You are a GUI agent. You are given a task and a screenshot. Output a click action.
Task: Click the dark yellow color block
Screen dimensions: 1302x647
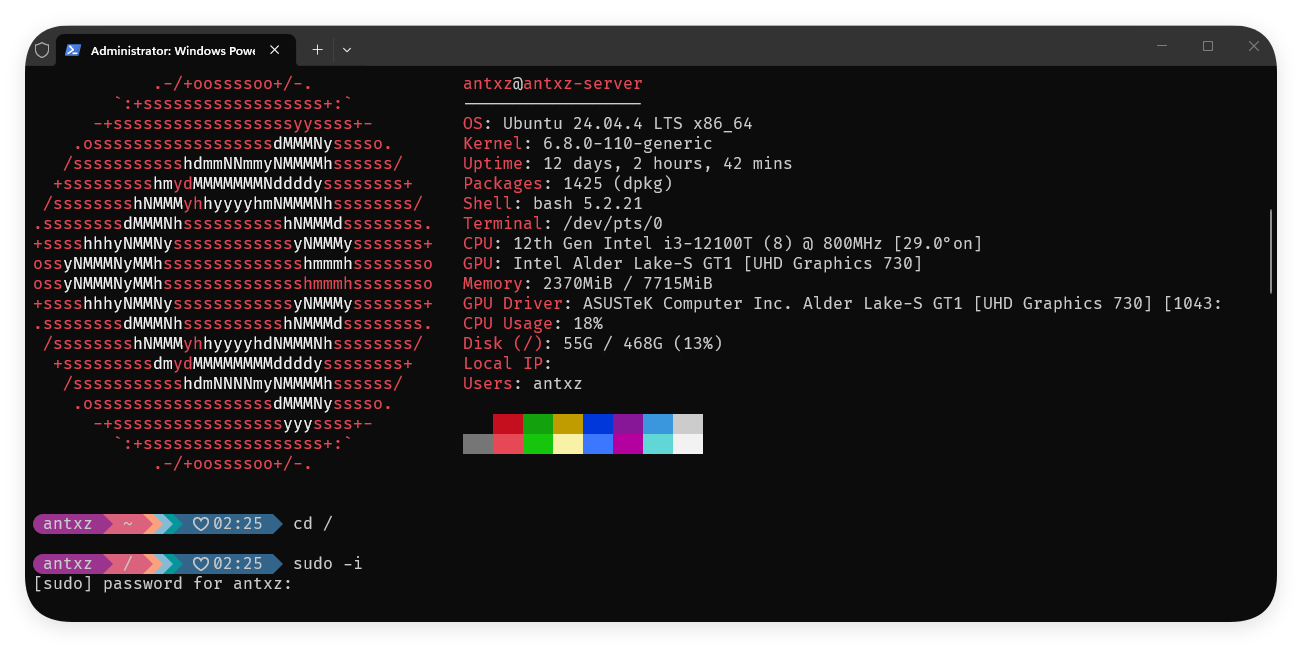pyautogui.click(x=568, y=424)
